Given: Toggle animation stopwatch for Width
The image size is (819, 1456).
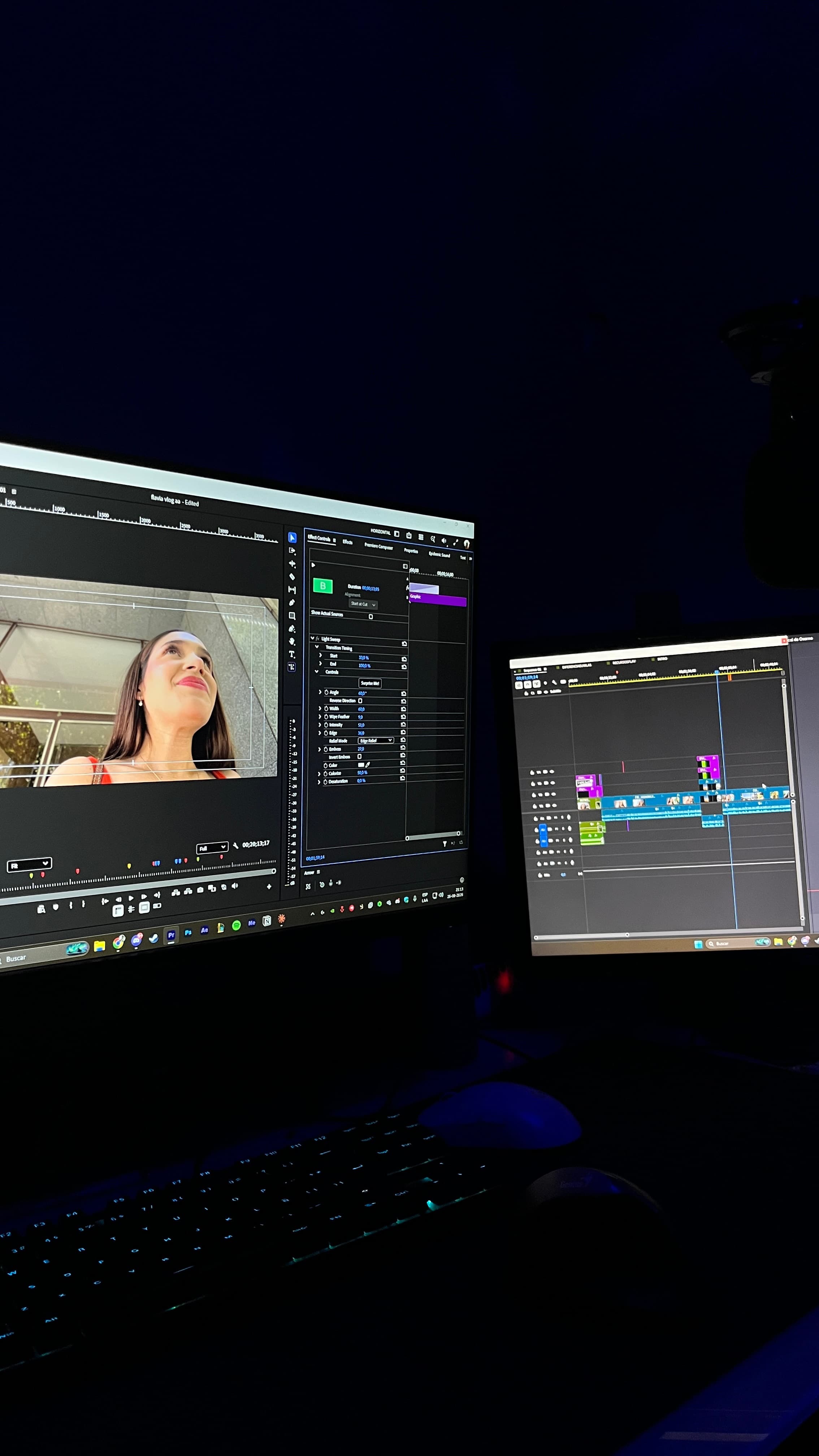Looking at the screenshot, I should tap(326, 709).
